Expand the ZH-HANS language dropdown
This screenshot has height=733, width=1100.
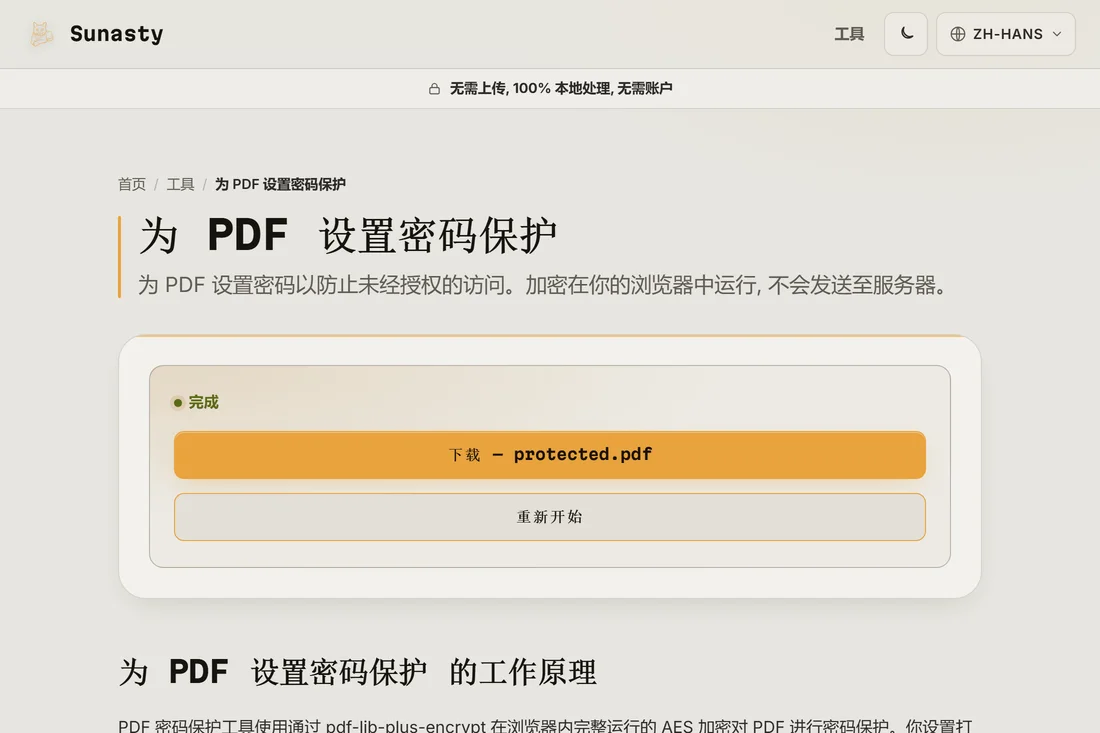pos(1005,34)
